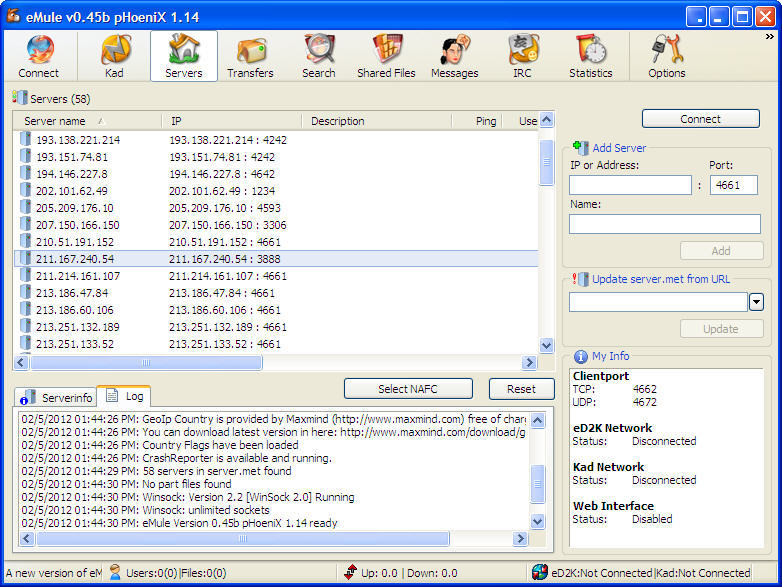The height and width of the screenshot is (587, 782).
Task: Open the Search window
Action: click(319, 56)
